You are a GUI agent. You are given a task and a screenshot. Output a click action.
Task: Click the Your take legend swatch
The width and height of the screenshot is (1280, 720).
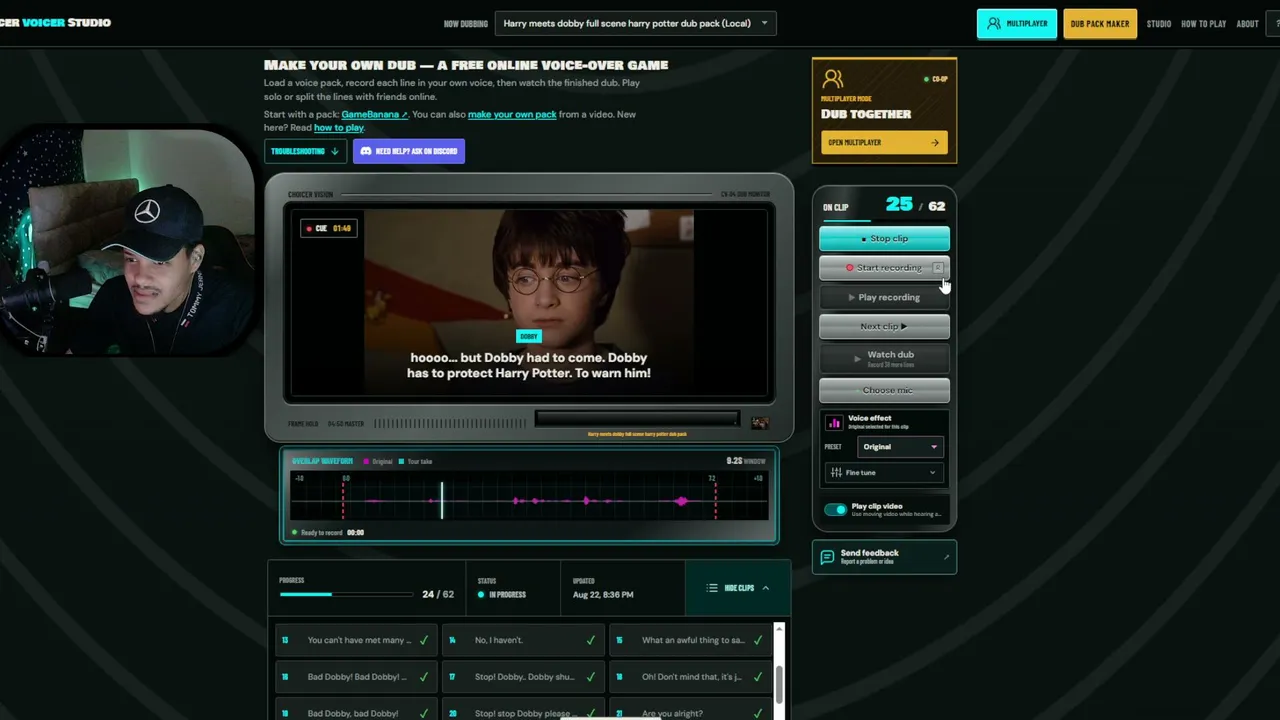[x=402, y=462]
